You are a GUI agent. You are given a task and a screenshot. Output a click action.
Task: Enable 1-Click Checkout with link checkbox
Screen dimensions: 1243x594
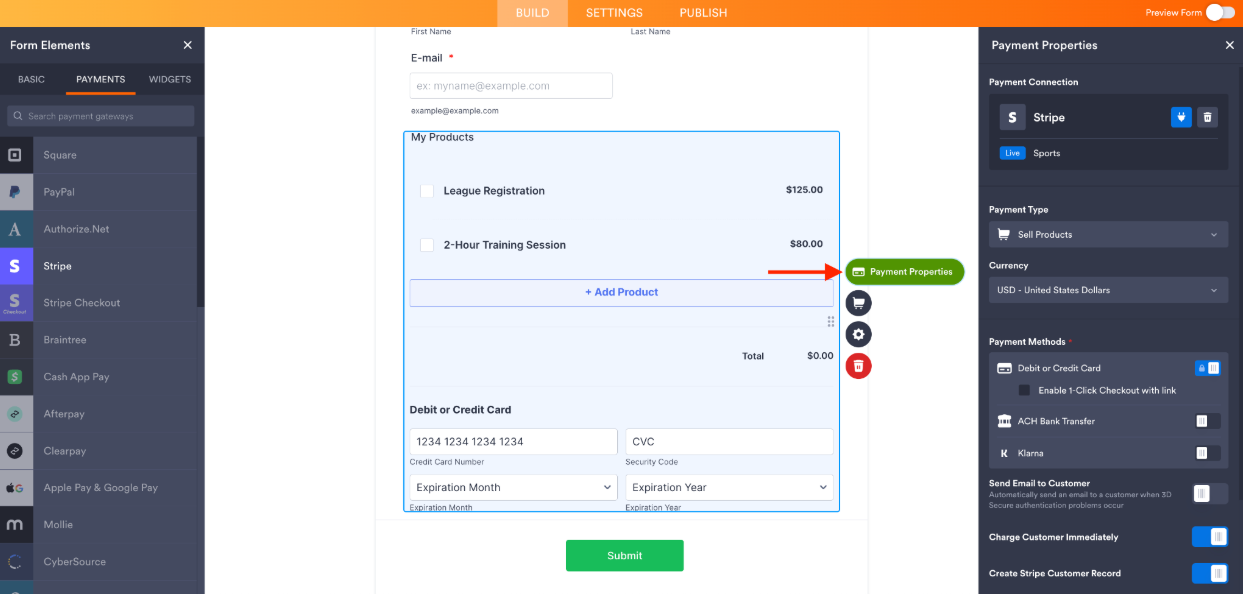1024,390
